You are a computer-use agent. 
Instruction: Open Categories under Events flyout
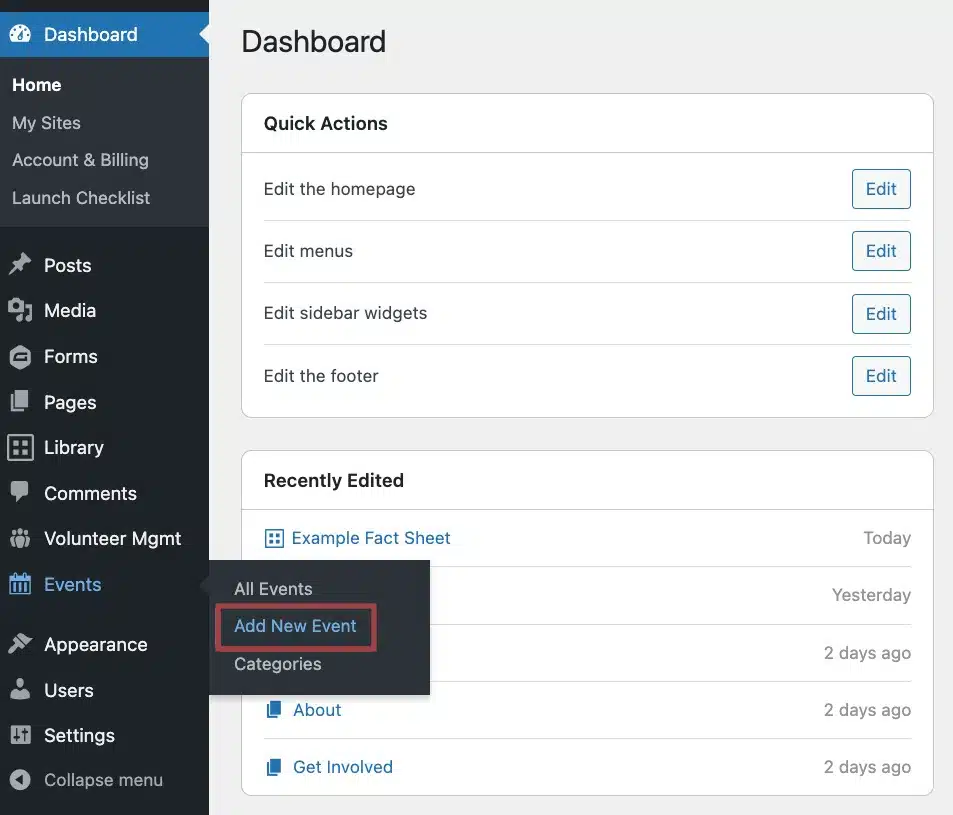pyautogui.click(x=277, y=664)
